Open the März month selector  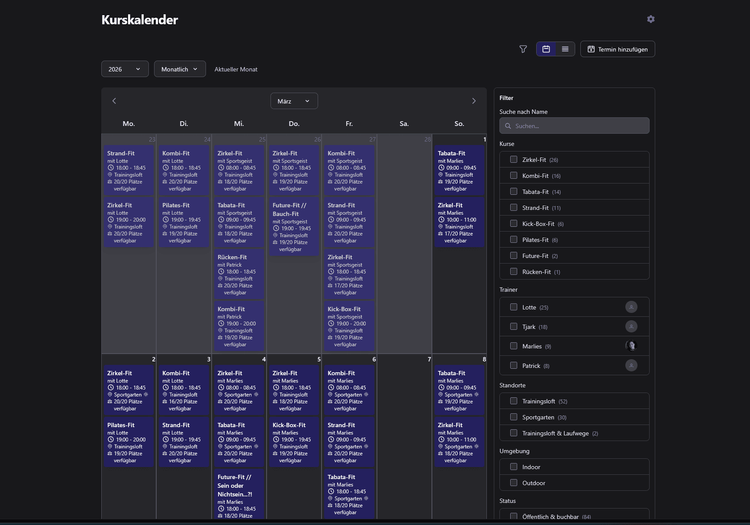[x=294, y=101]
